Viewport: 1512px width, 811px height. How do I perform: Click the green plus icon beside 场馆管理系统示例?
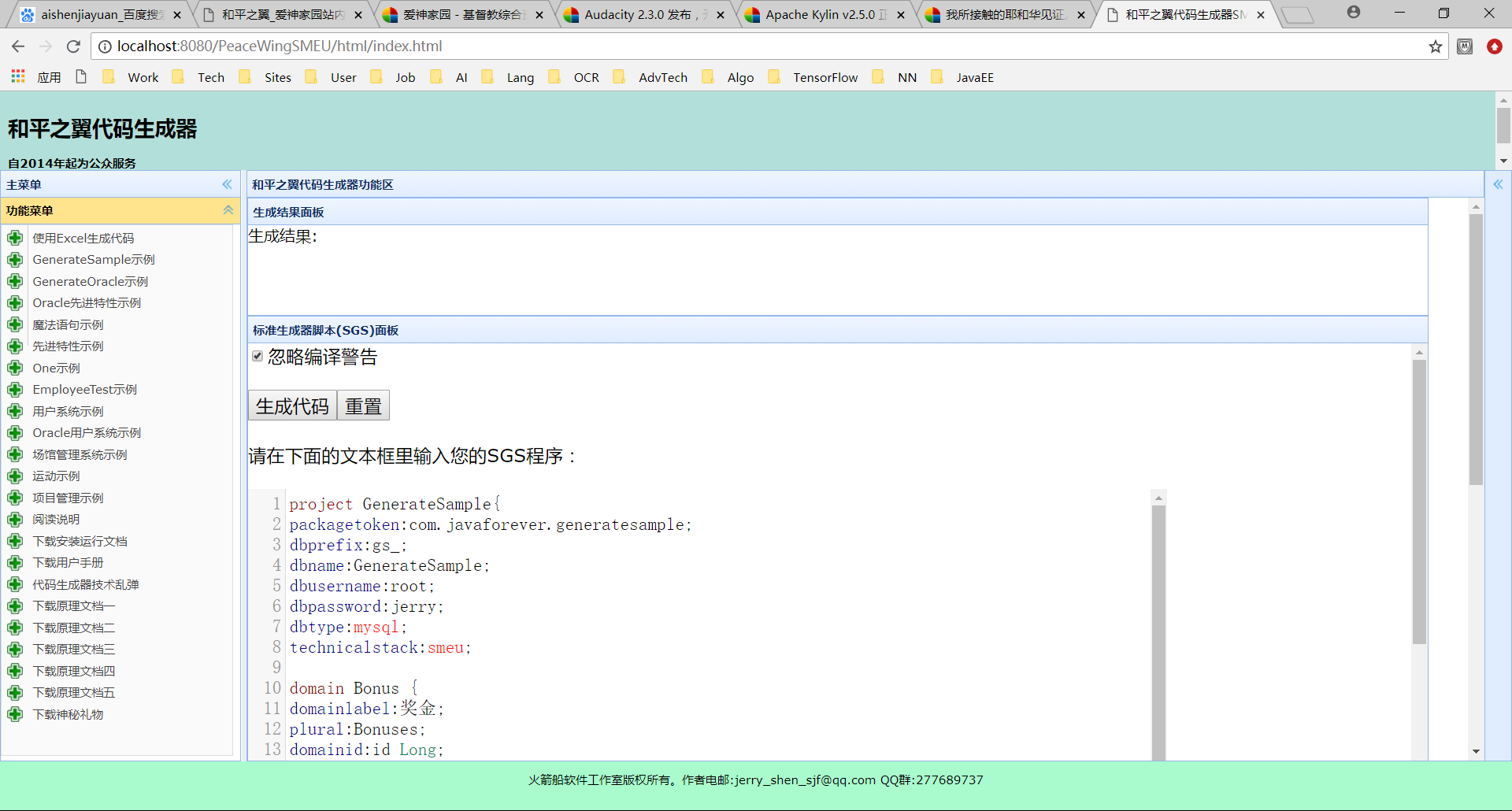tap(15, 454)
